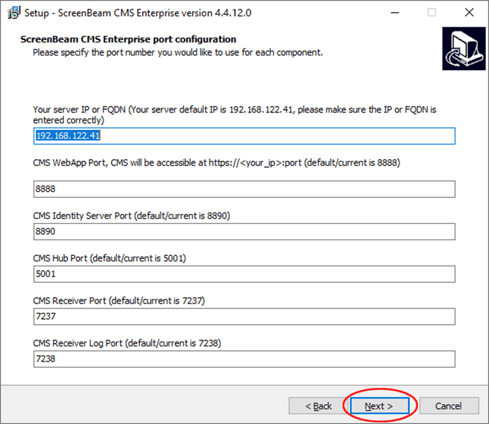Click the computer wizard image in header
The width and height of the screenshot is (489, 424).
coord(464,49)
